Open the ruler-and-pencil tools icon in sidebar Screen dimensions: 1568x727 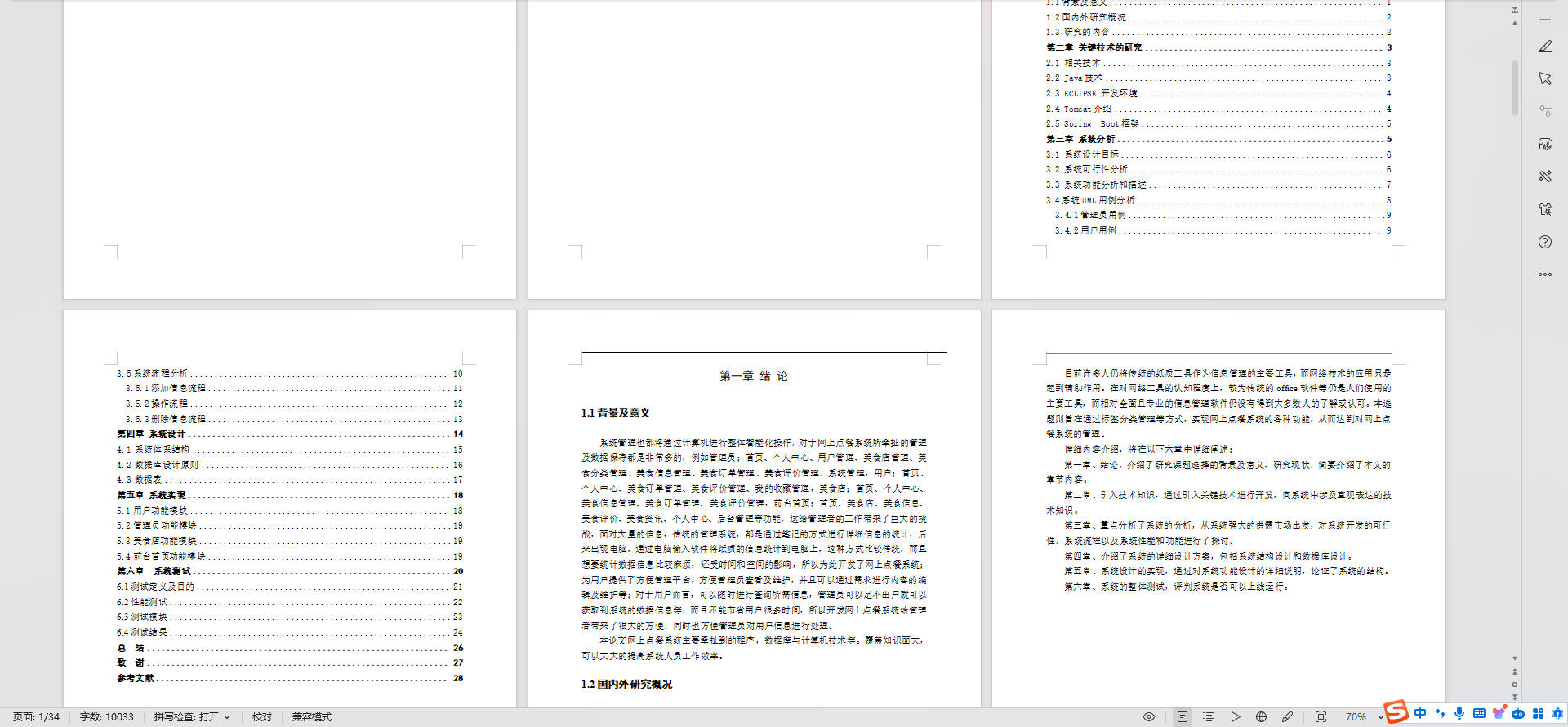point(1545,176)
